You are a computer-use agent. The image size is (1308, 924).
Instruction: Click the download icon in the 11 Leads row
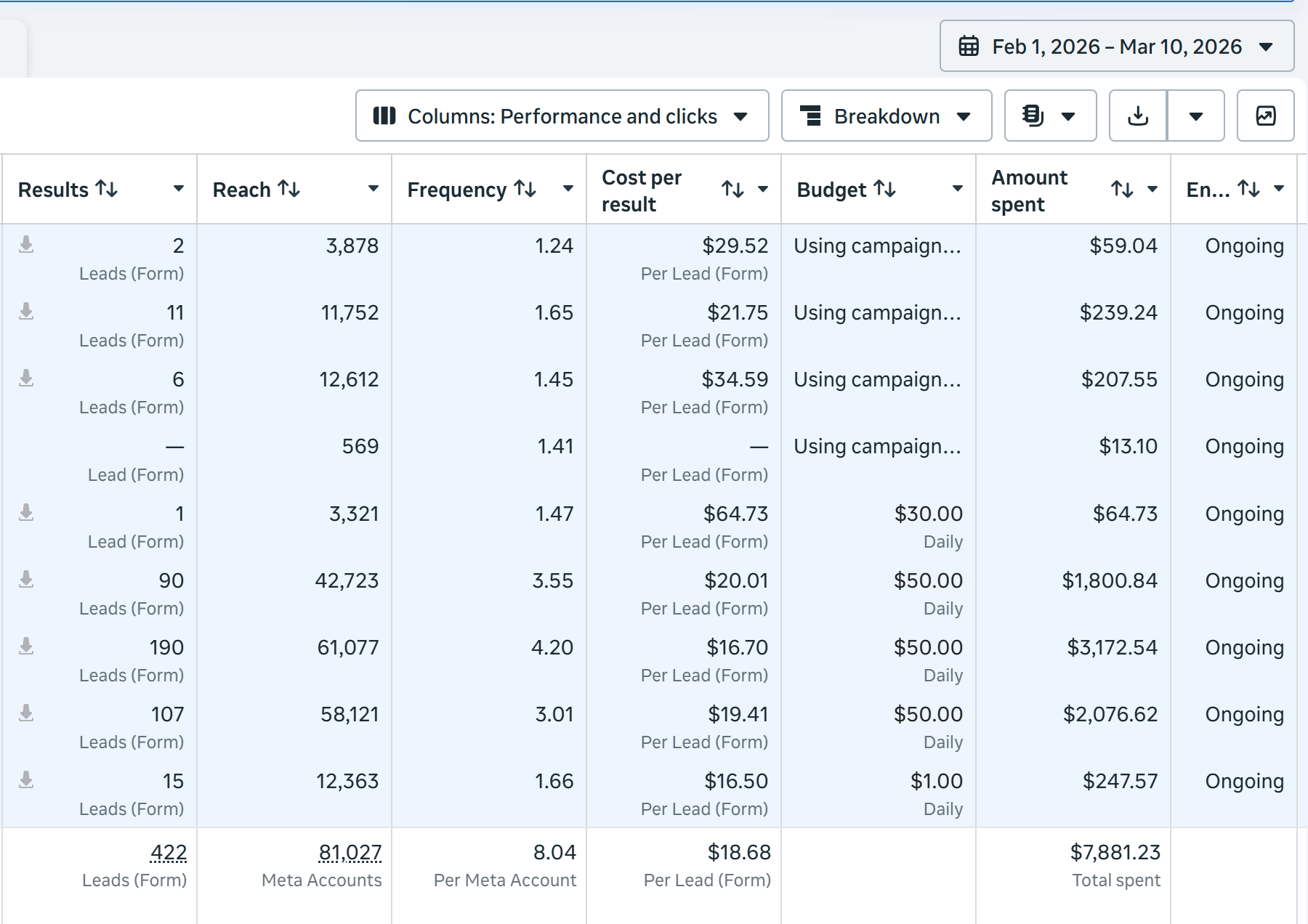pyautogui.click(x=26, y=311)
